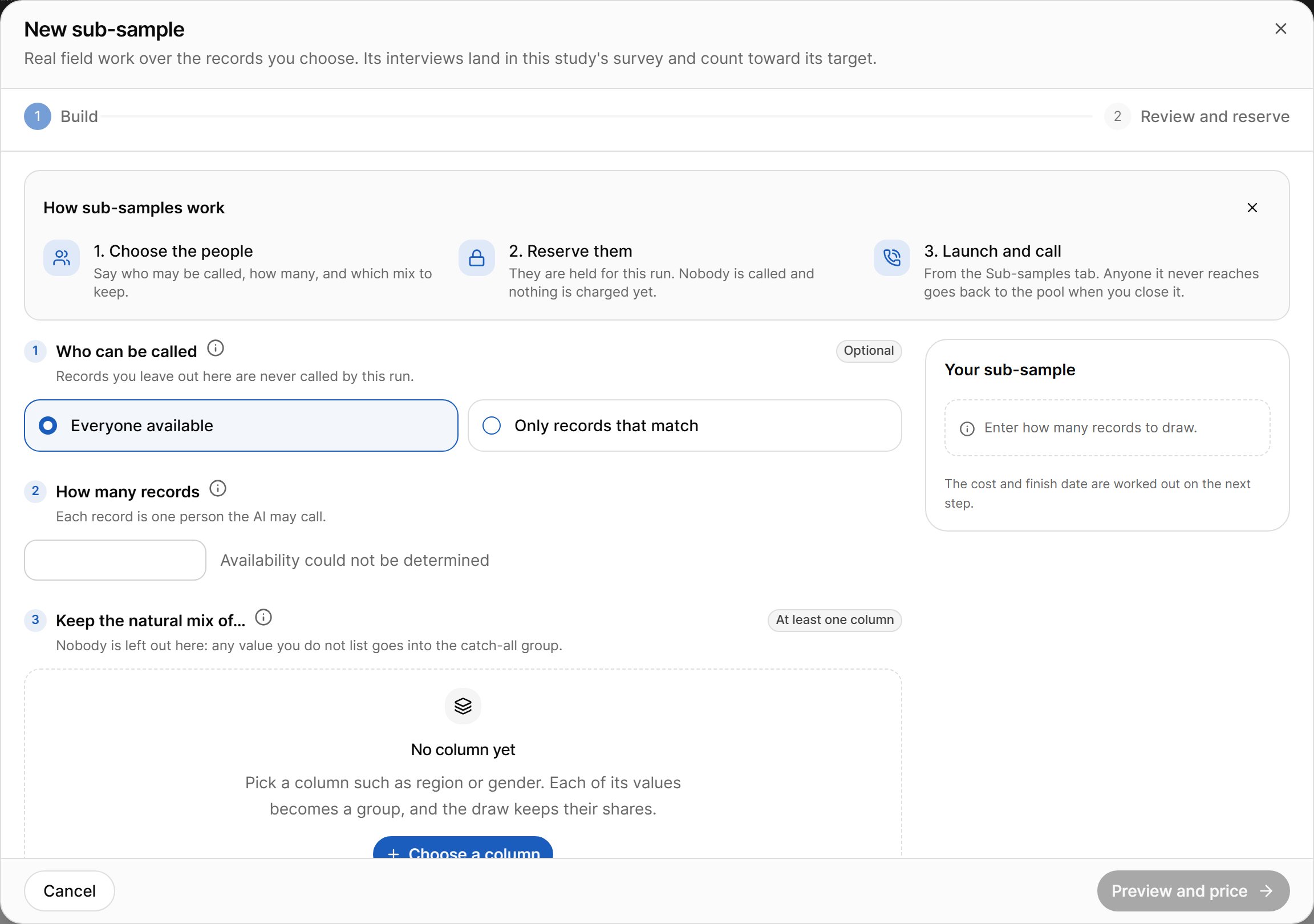Click the Keep the natural mix of... heading
This screenshot has width=1314, height=924.
[x=151, y=620]
